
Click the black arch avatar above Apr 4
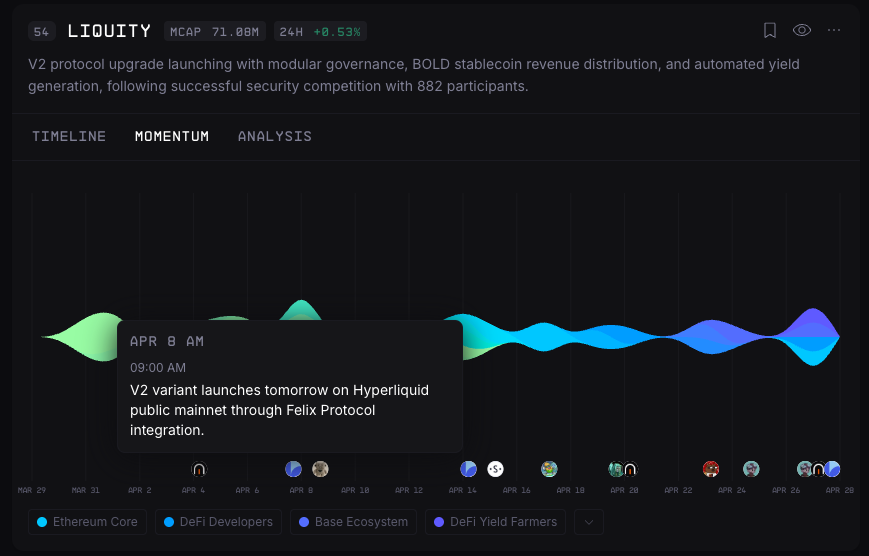[x=199, y=470]
